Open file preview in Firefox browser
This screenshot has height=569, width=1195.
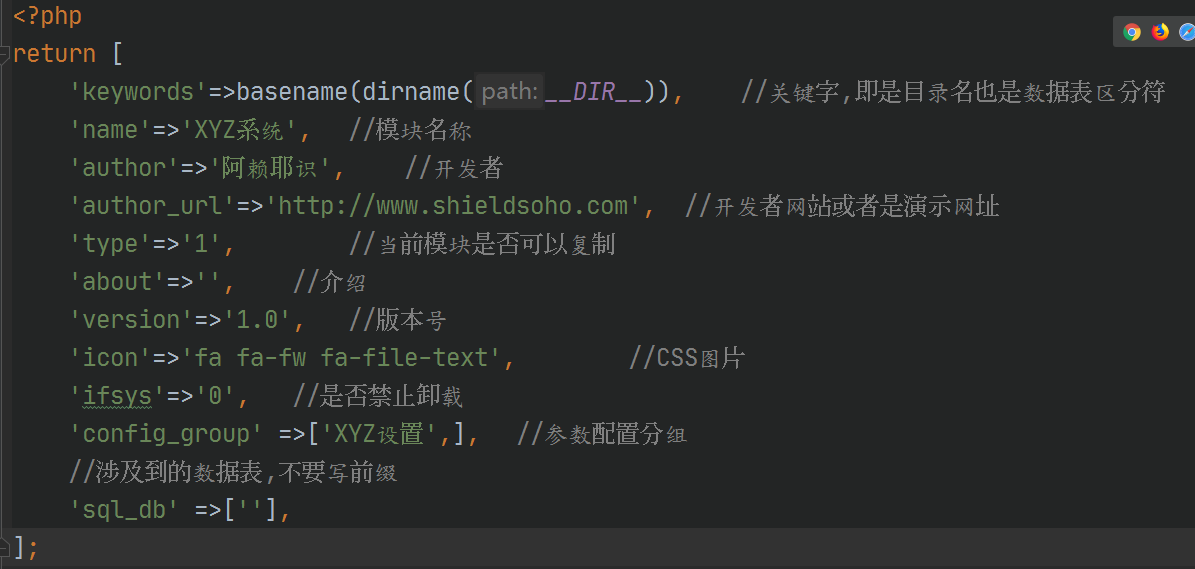pos(1160,32)
